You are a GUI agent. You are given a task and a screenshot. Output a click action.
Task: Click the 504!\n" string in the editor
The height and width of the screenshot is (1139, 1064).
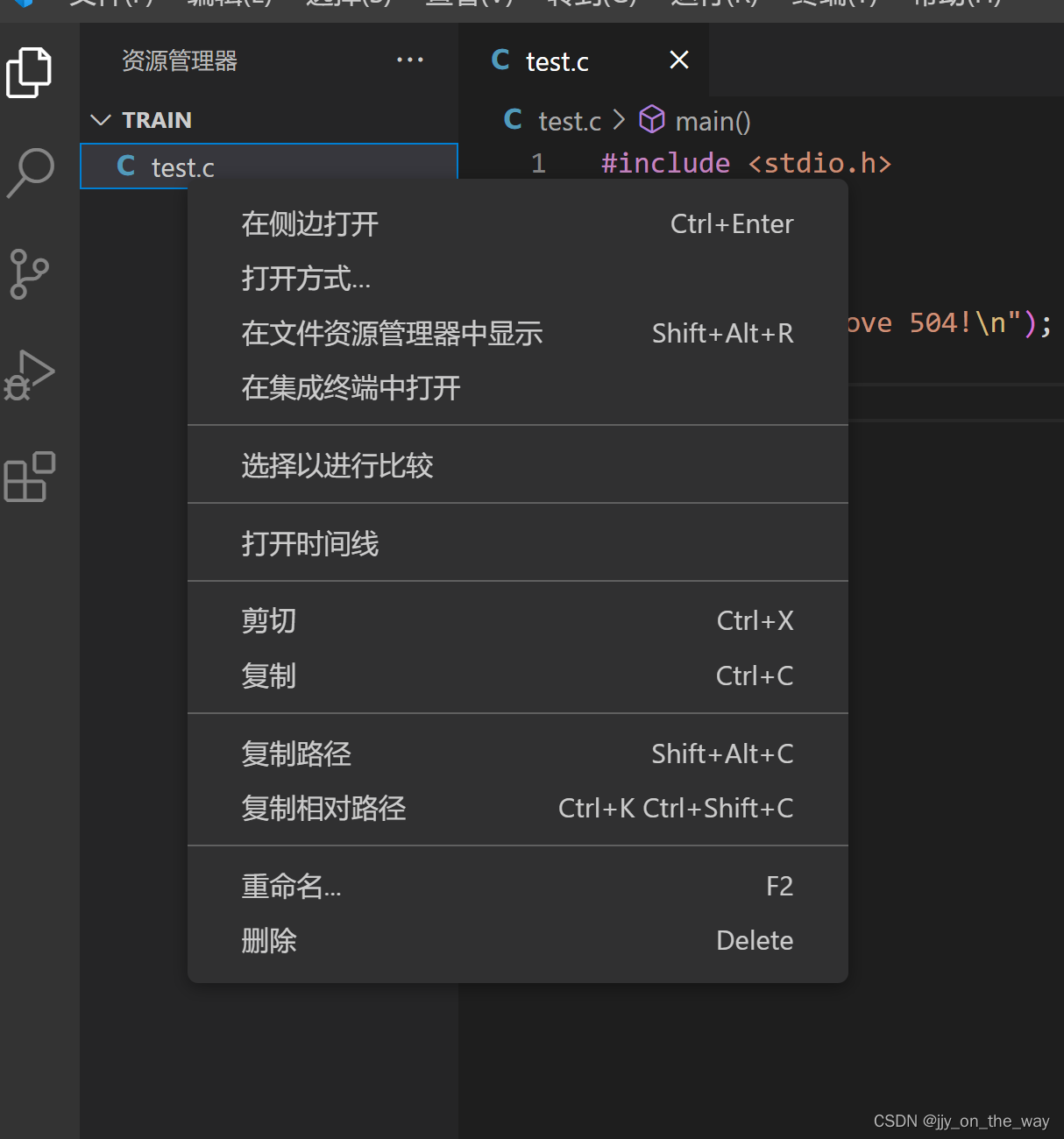coord(966,323)
